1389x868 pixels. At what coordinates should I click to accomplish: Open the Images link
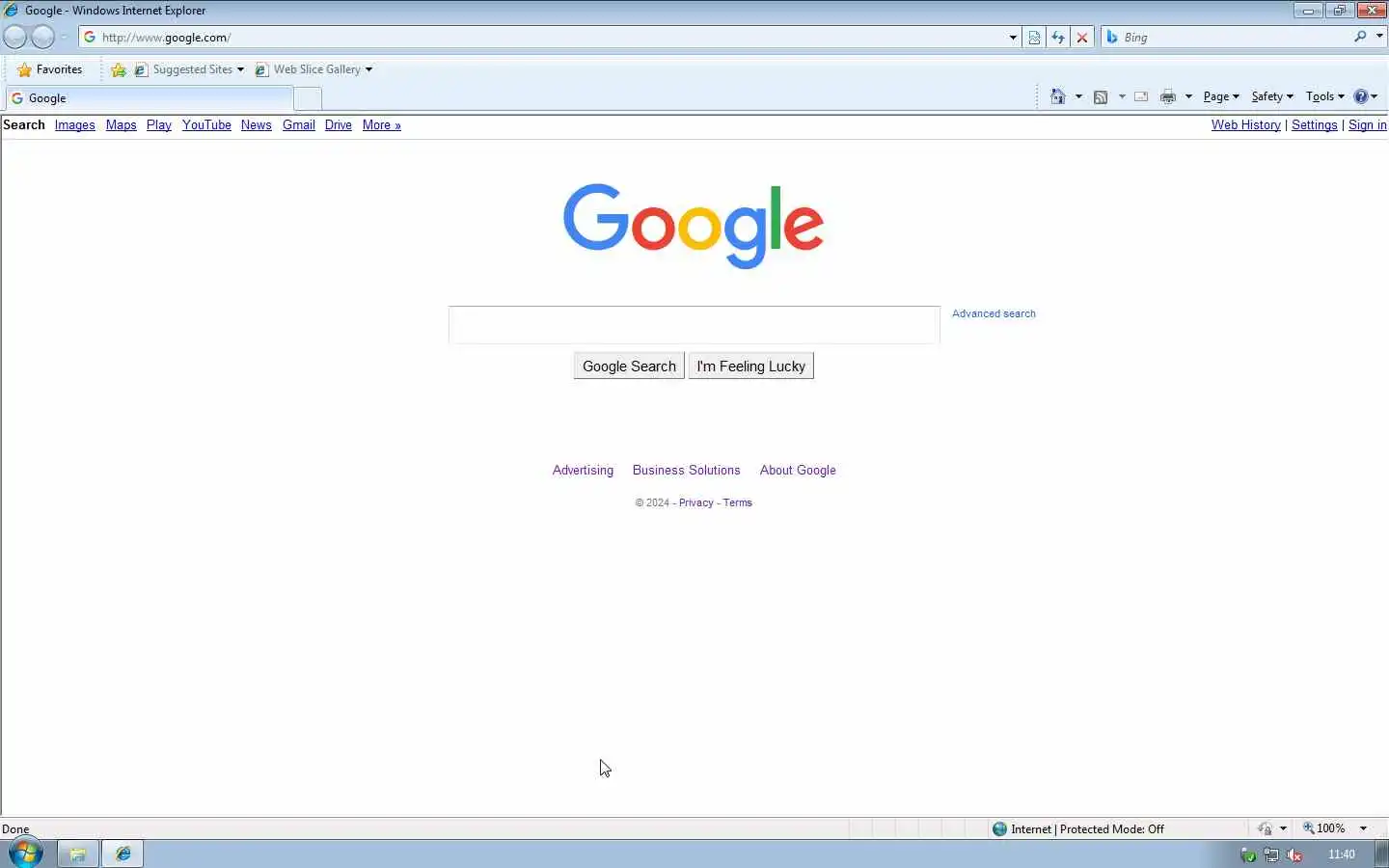coord(74,125)
